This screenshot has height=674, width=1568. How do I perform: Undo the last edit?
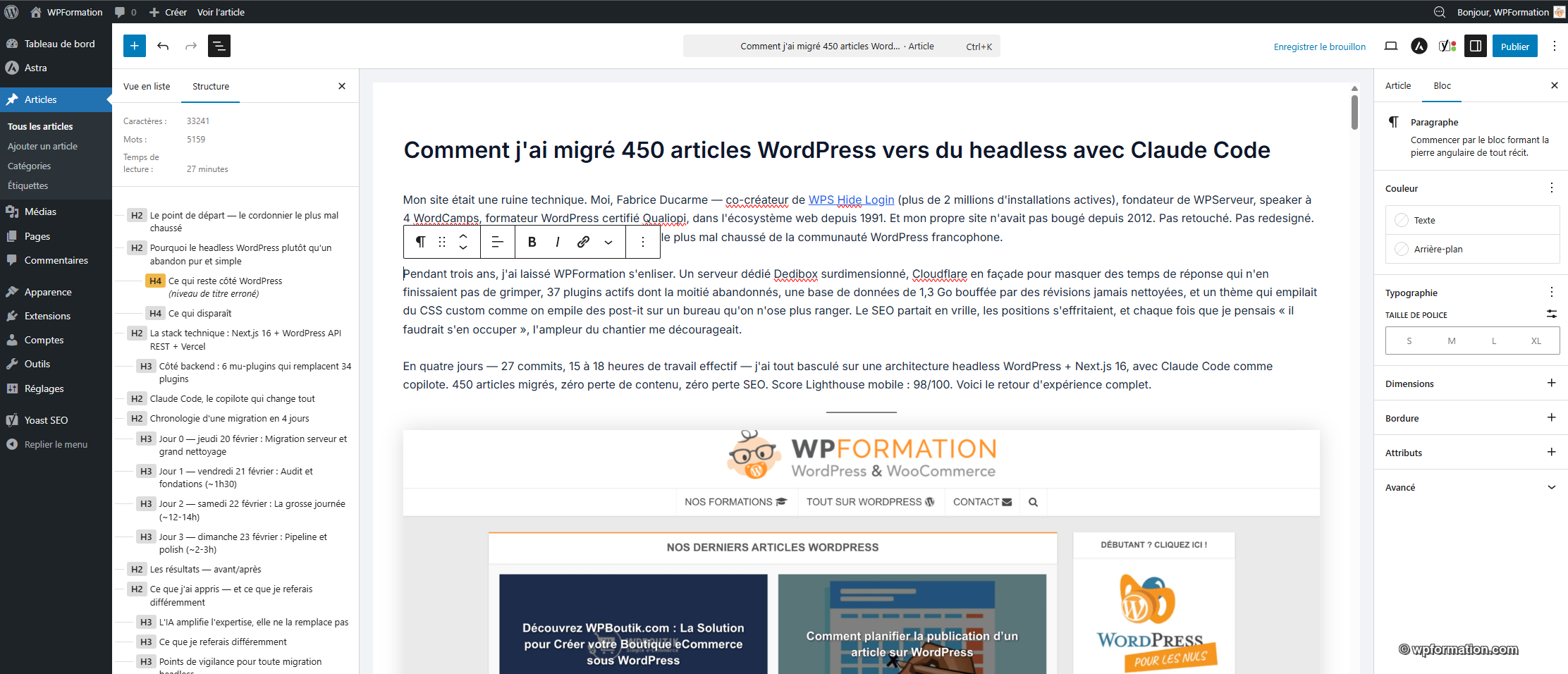[x=163, y=46]
